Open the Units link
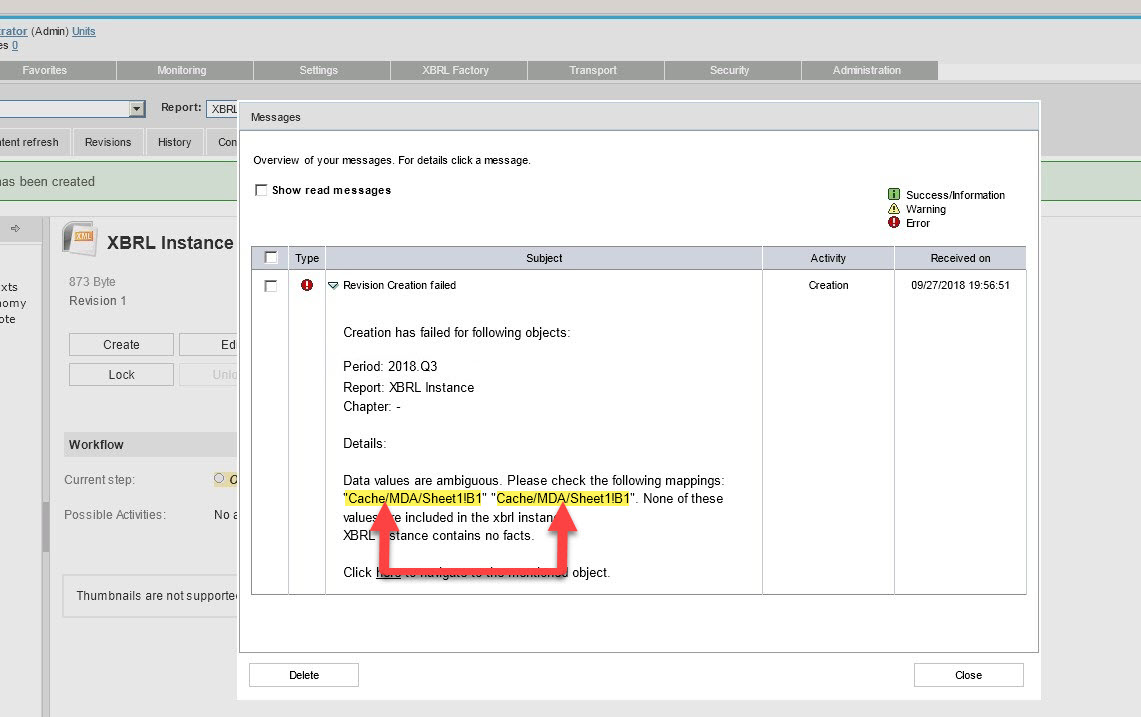Image resolution: width=1141 pixels, height=717 pixels. click(x=84, y=31)
